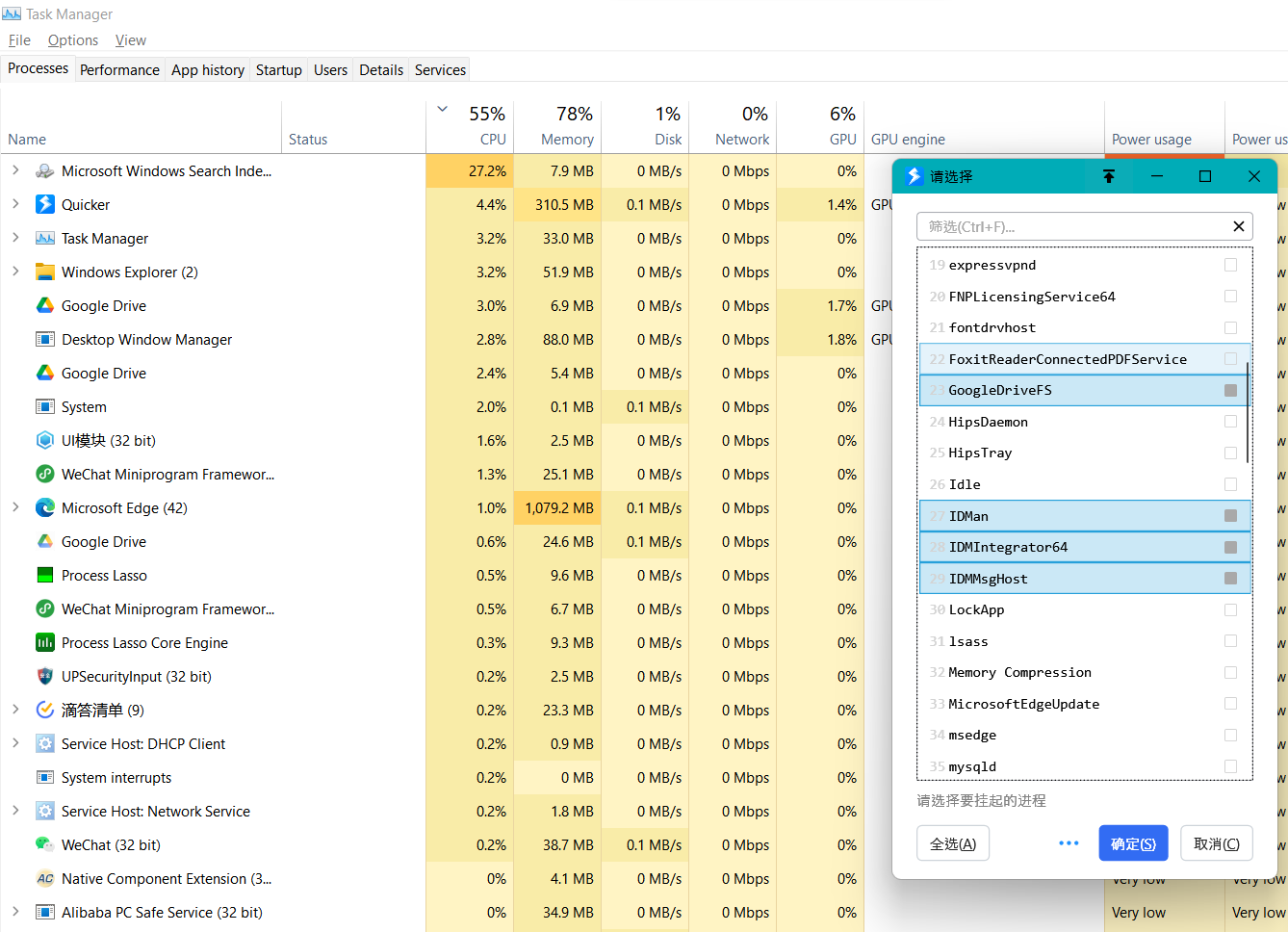Confirm with the 确定(S) button
1288x932 pixels.
point(1134,843)
